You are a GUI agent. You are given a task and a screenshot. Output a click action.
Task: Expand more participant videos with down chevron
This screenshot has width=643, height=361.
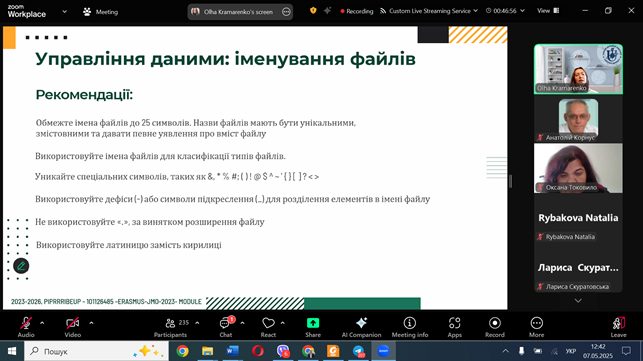(x=578, y=301)
